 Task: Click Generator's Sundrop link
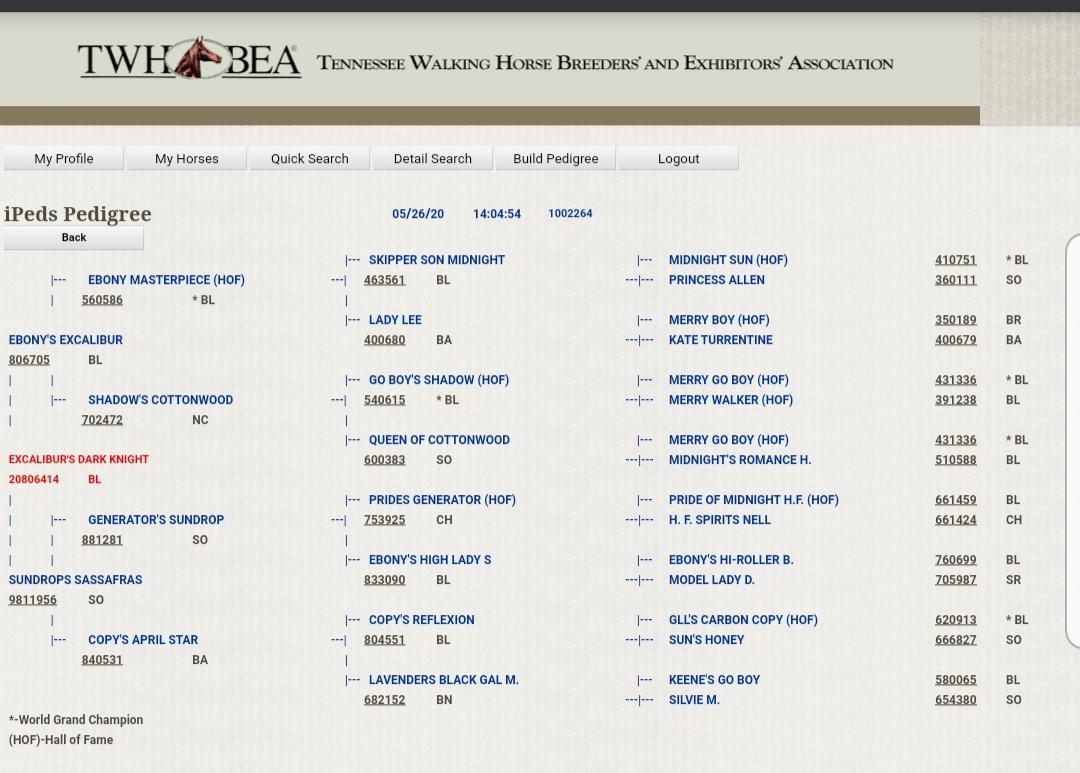pyautogui.click(x=156, y=520)
